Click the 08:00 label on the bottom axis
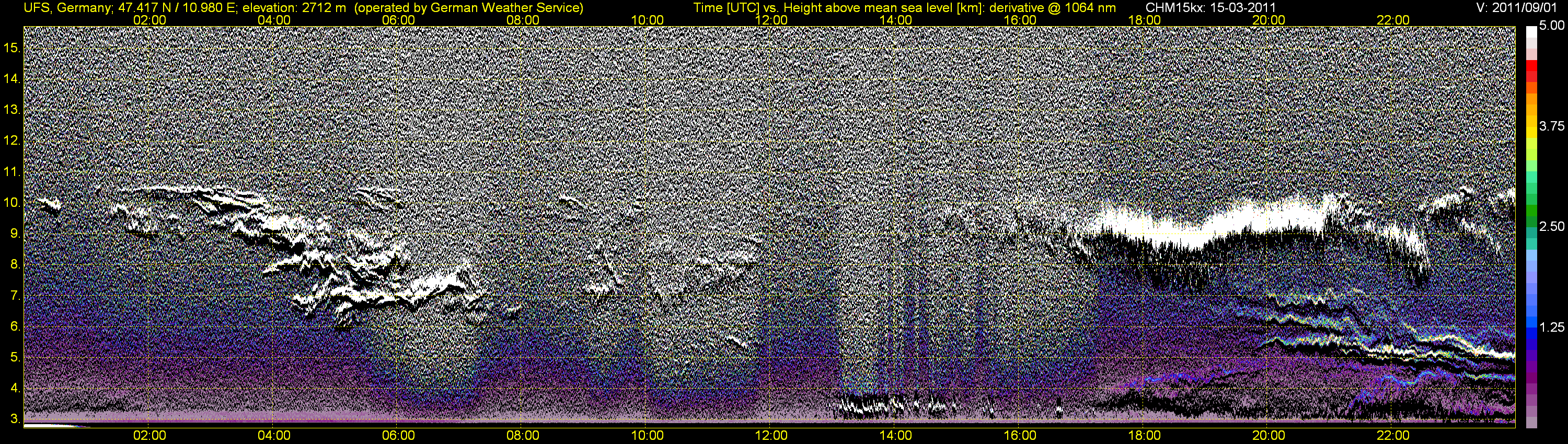The width and height of the screenshot is (1568, 444). [523, 436]
